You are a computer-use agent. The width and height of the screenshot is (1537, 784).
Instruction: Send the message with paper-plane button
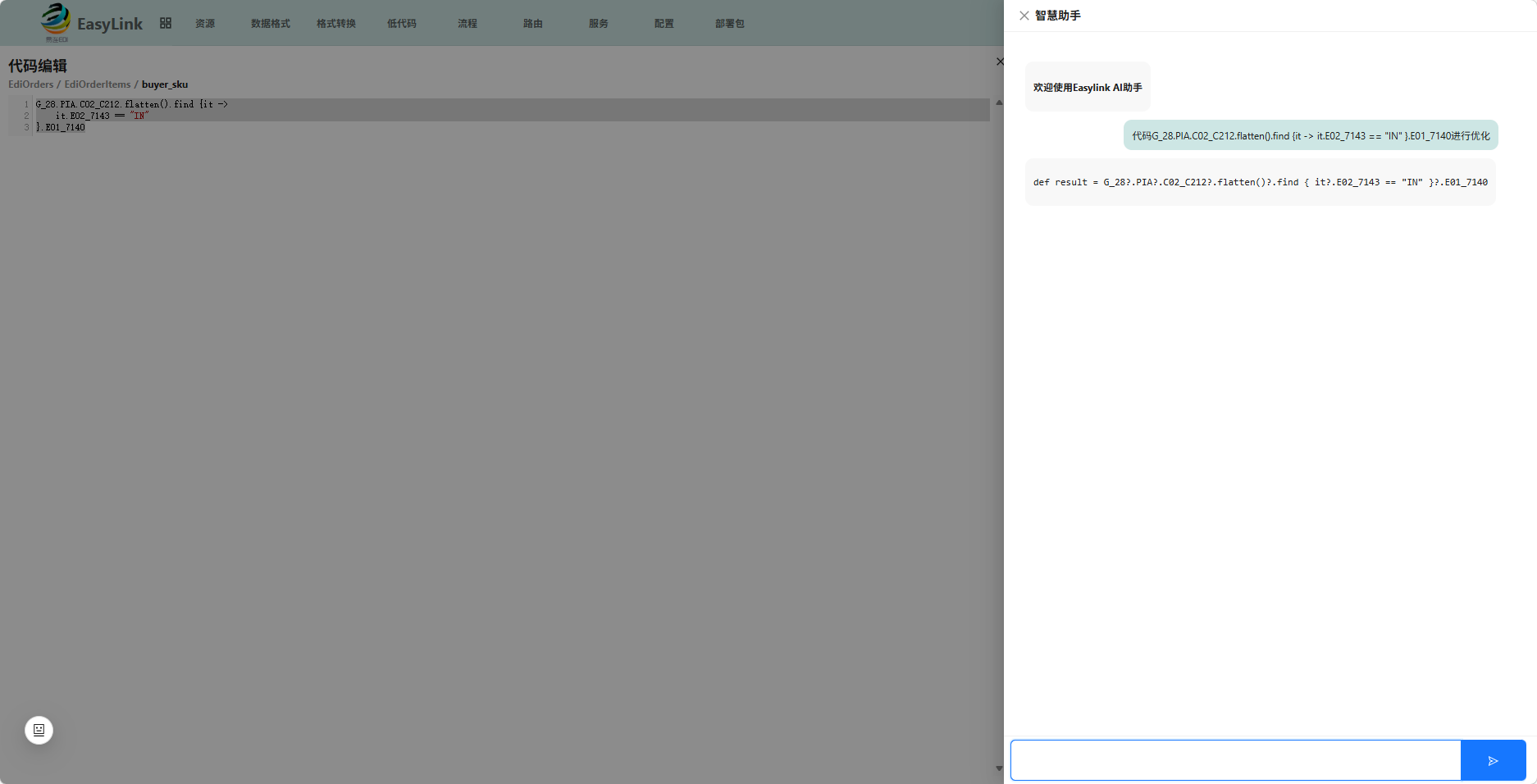[1493, 760]
